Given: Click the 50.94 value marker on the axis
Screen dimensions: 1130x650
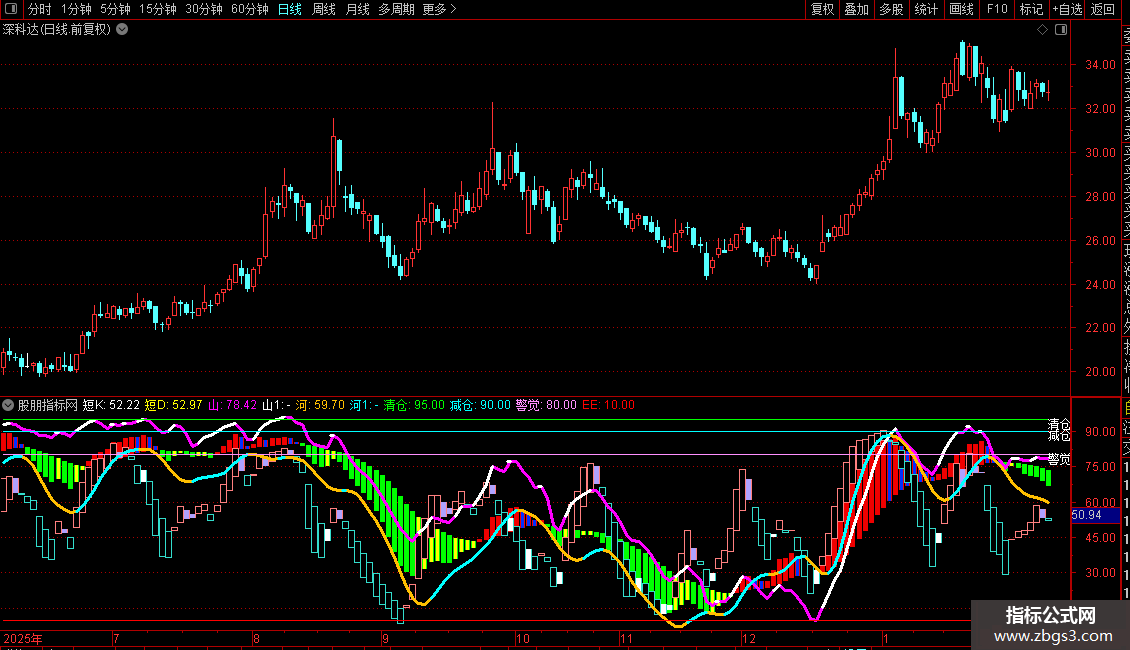Looking at the screenshot, I should point(1086,515).
